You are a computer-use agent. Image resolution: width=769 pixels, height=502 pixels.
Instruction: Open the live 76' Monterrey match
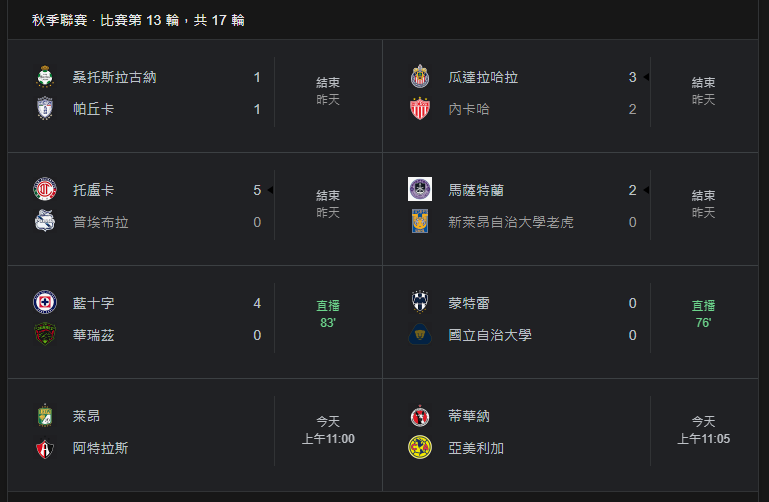pyautogui.click(x=570, y=322)
